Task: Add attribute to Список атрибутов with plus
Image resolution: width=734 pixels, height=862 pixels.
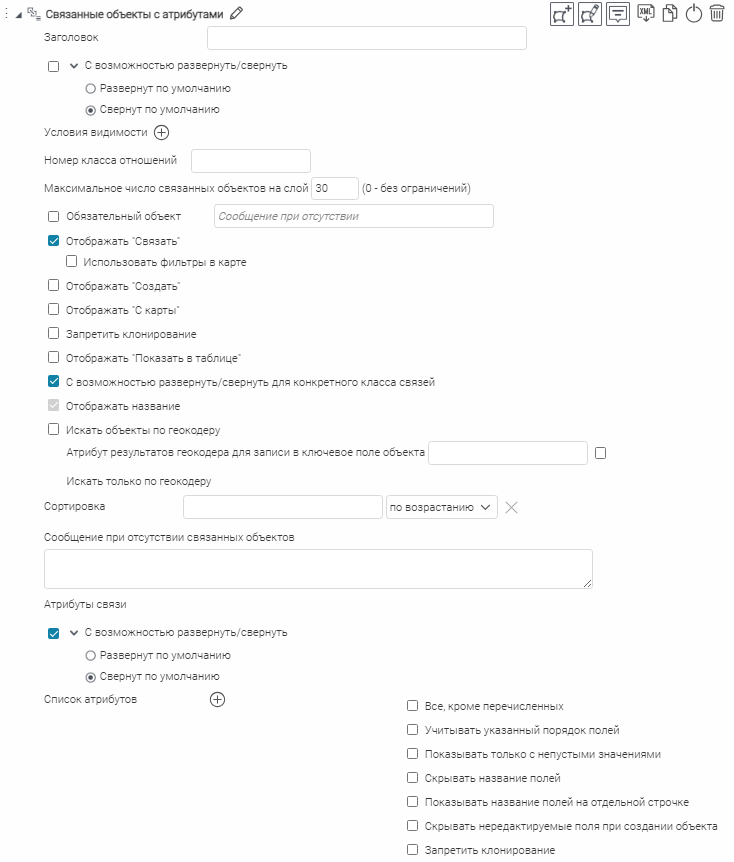Action: tap(217, 700)
